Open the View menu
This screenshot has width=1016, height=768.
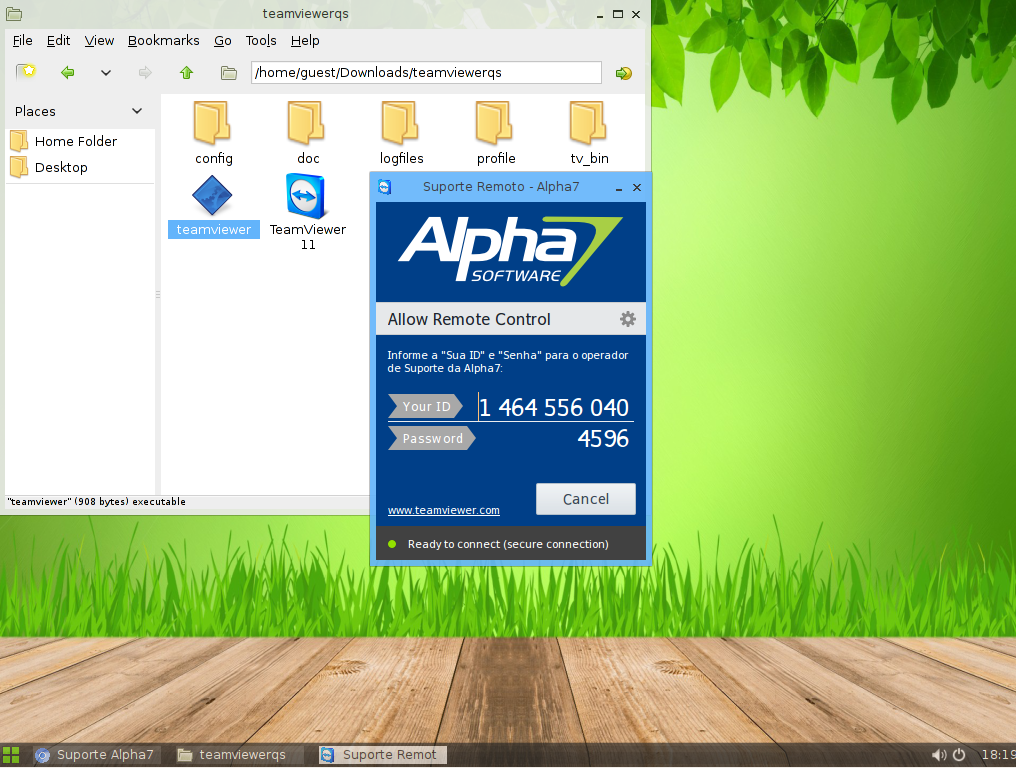click(99, 40)
